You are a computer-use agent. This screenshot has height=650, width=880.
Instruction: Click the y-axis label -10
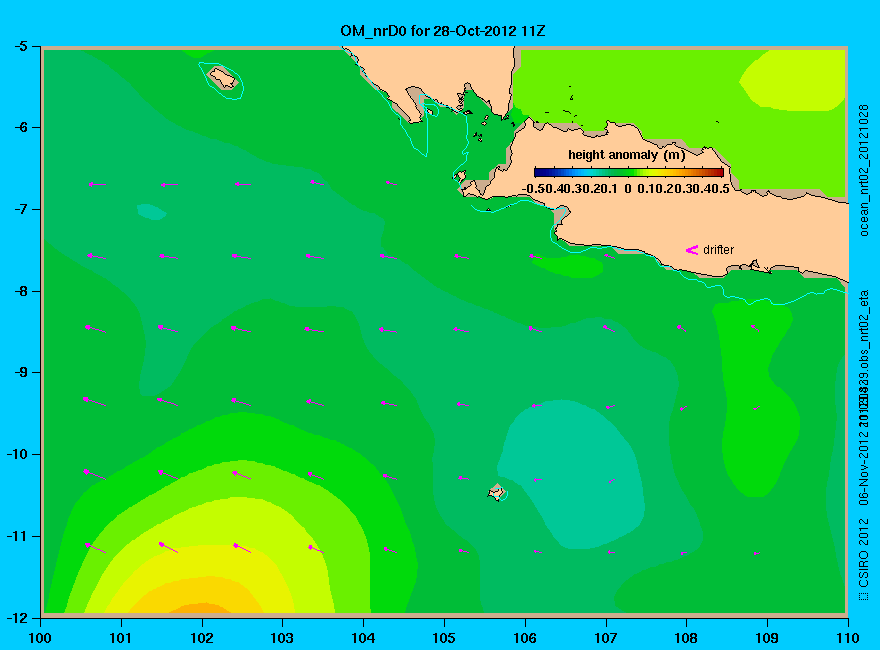pos(17,454)
